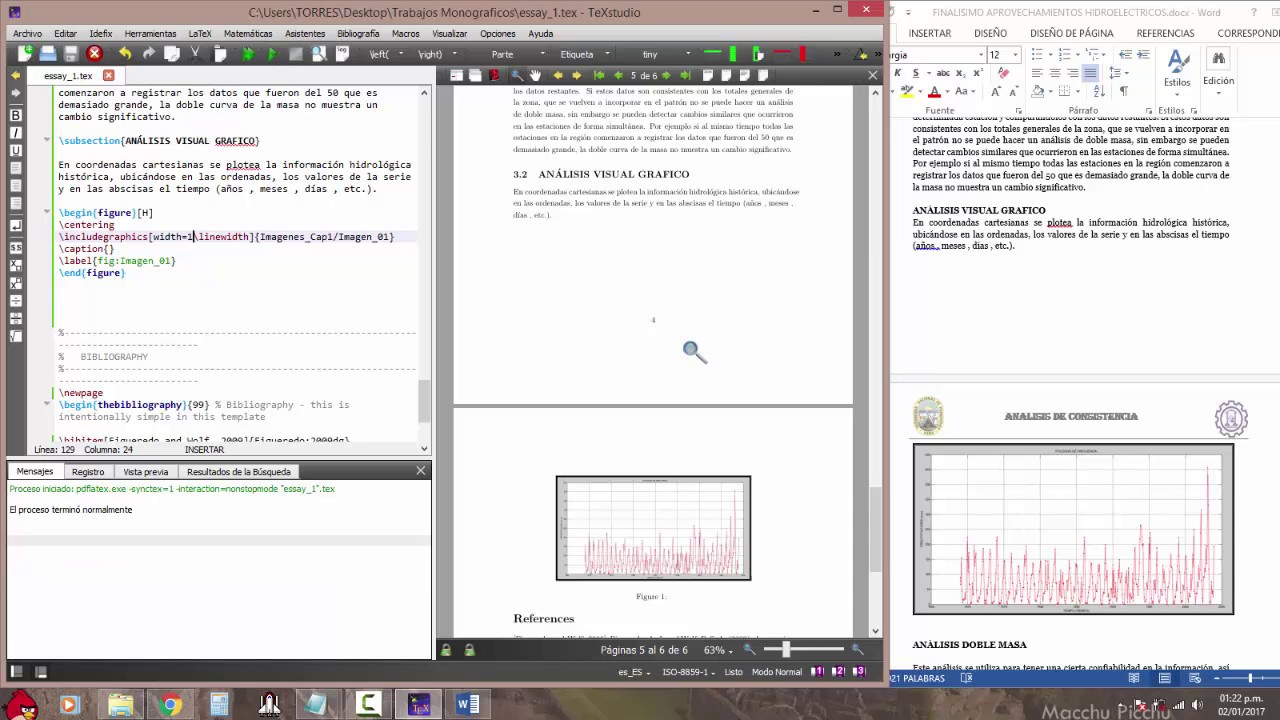Image resolution: width=1280 pixels, height=720 pixels.
Task: Toggle center alignment in Word
Action: click(x=1055, y=72)
